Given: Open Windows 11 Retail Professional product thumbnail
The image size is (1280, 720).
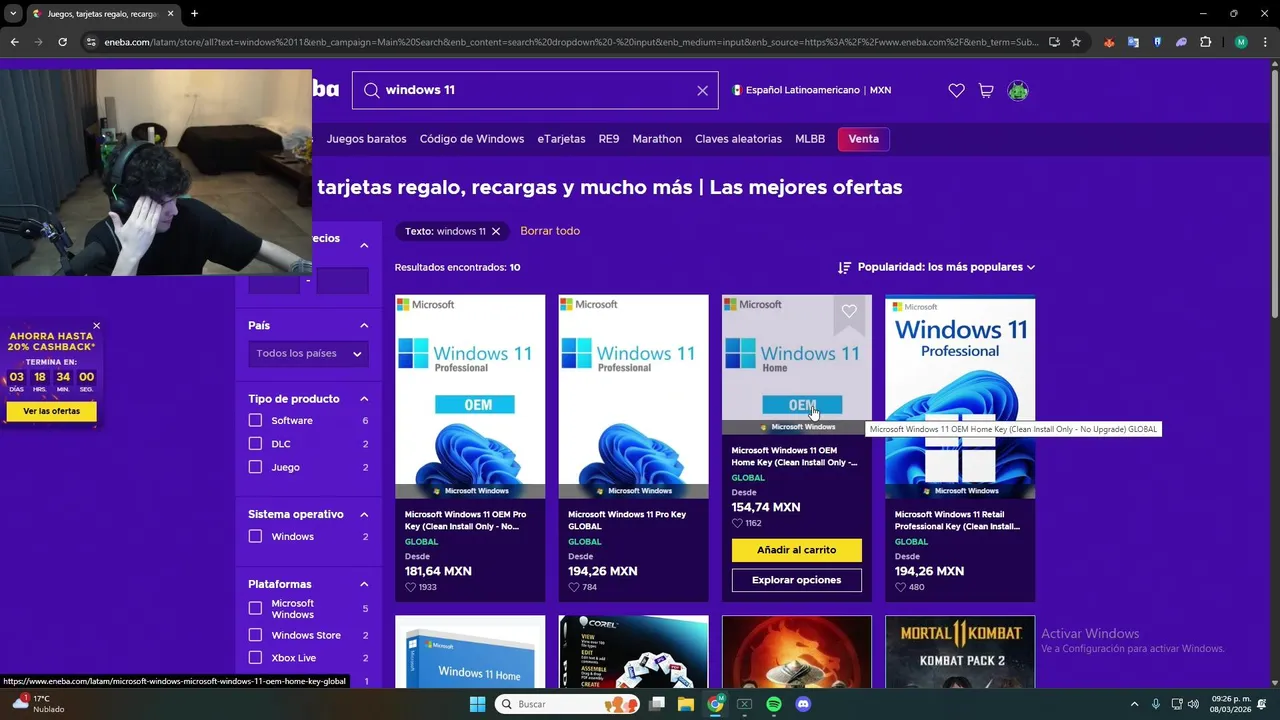Looking at the screenshot, I should 960,397.
